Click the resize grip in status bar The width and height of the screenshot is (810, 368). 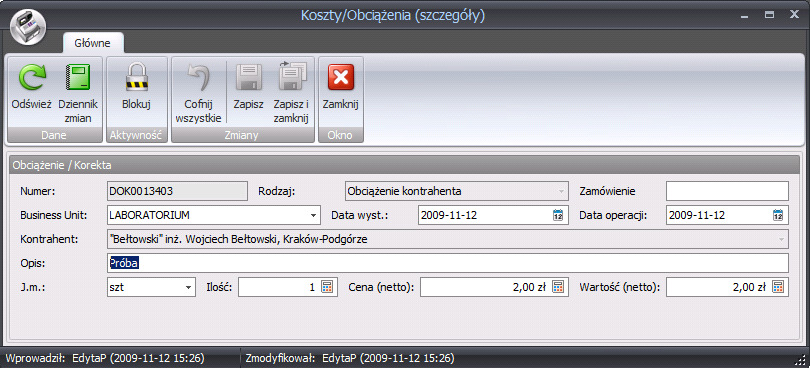pyautogui.click(x=802, y=360)
